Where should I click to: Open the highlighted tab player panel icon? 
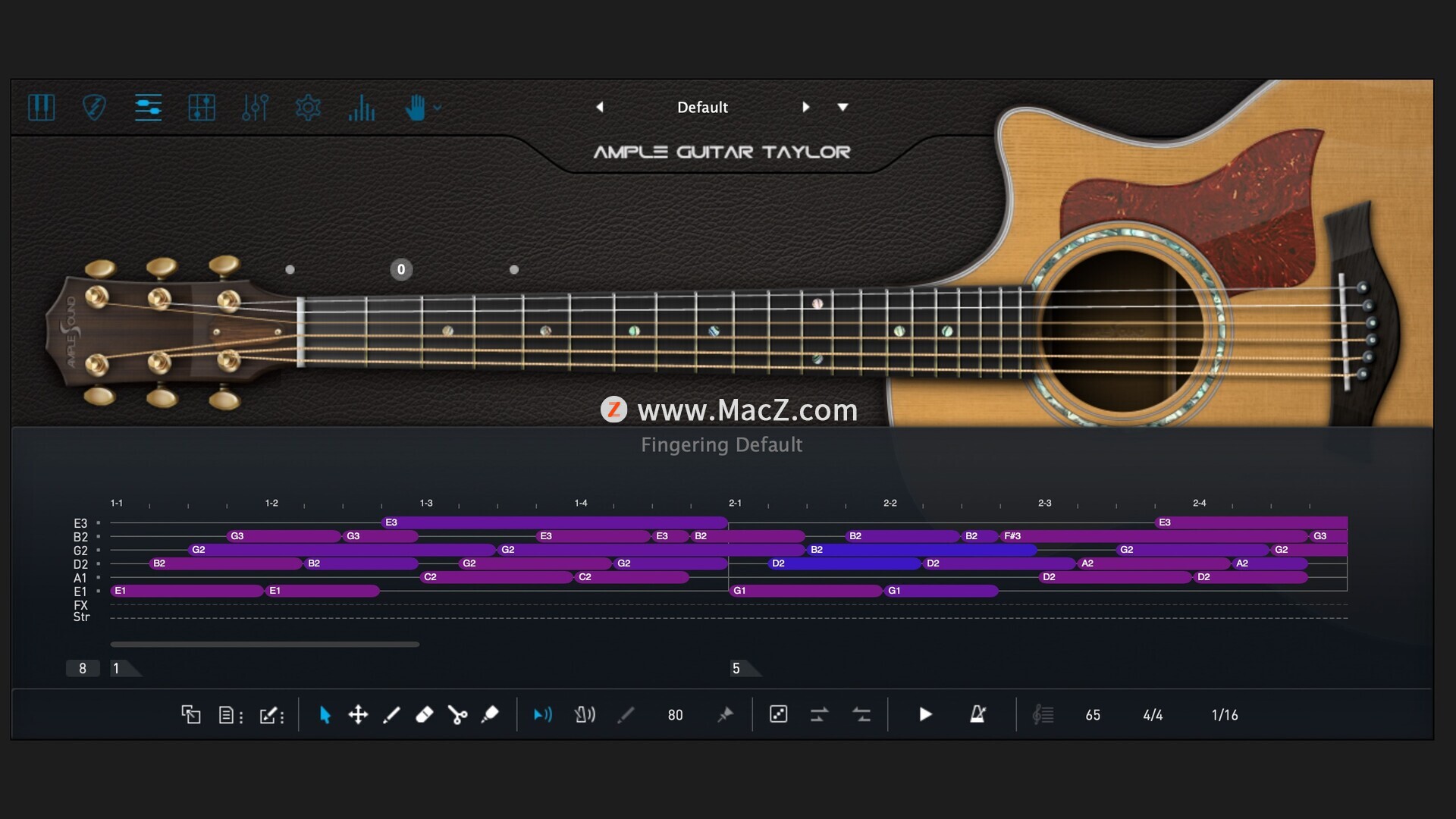tap(148, 108)
